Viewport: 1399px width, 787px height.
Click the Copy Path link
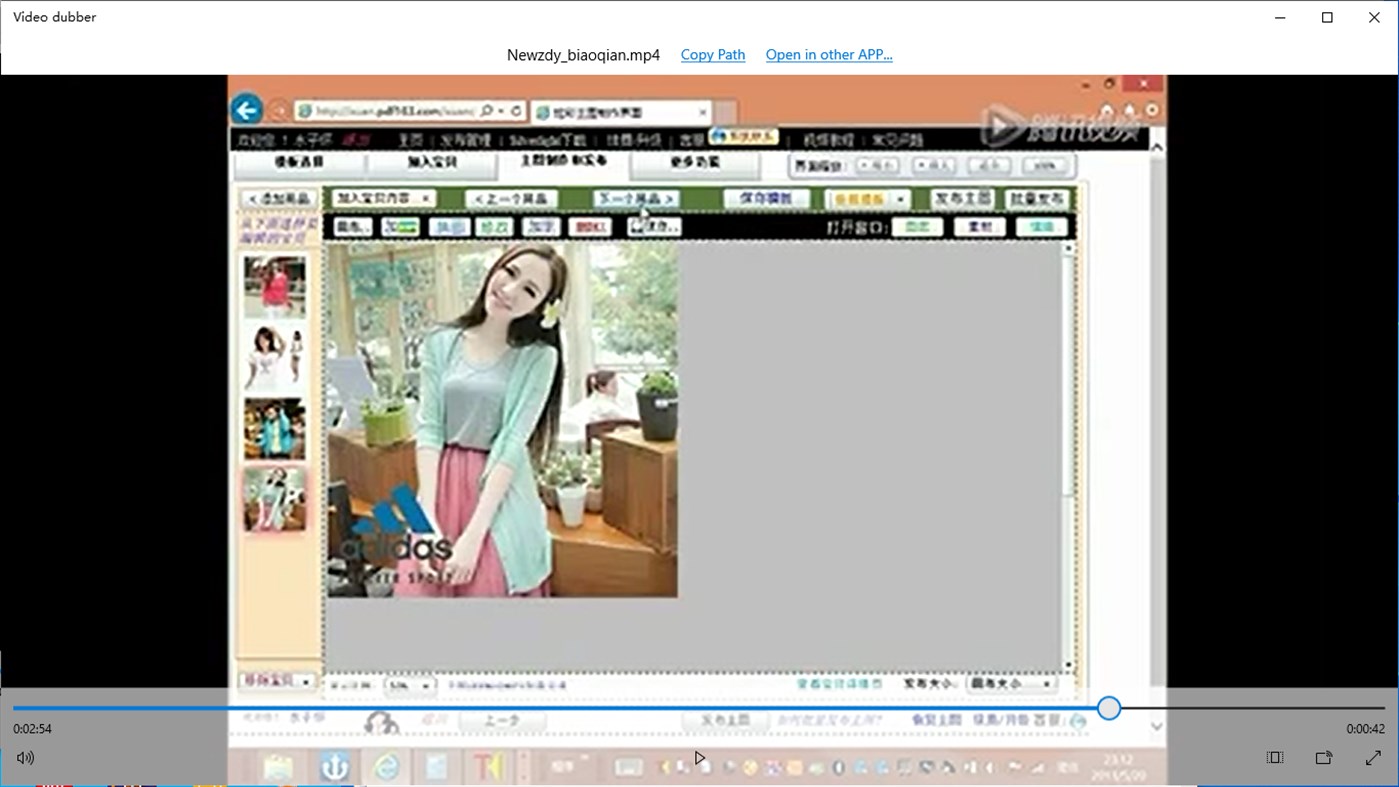pyautogui.click(x=712, y=54)
